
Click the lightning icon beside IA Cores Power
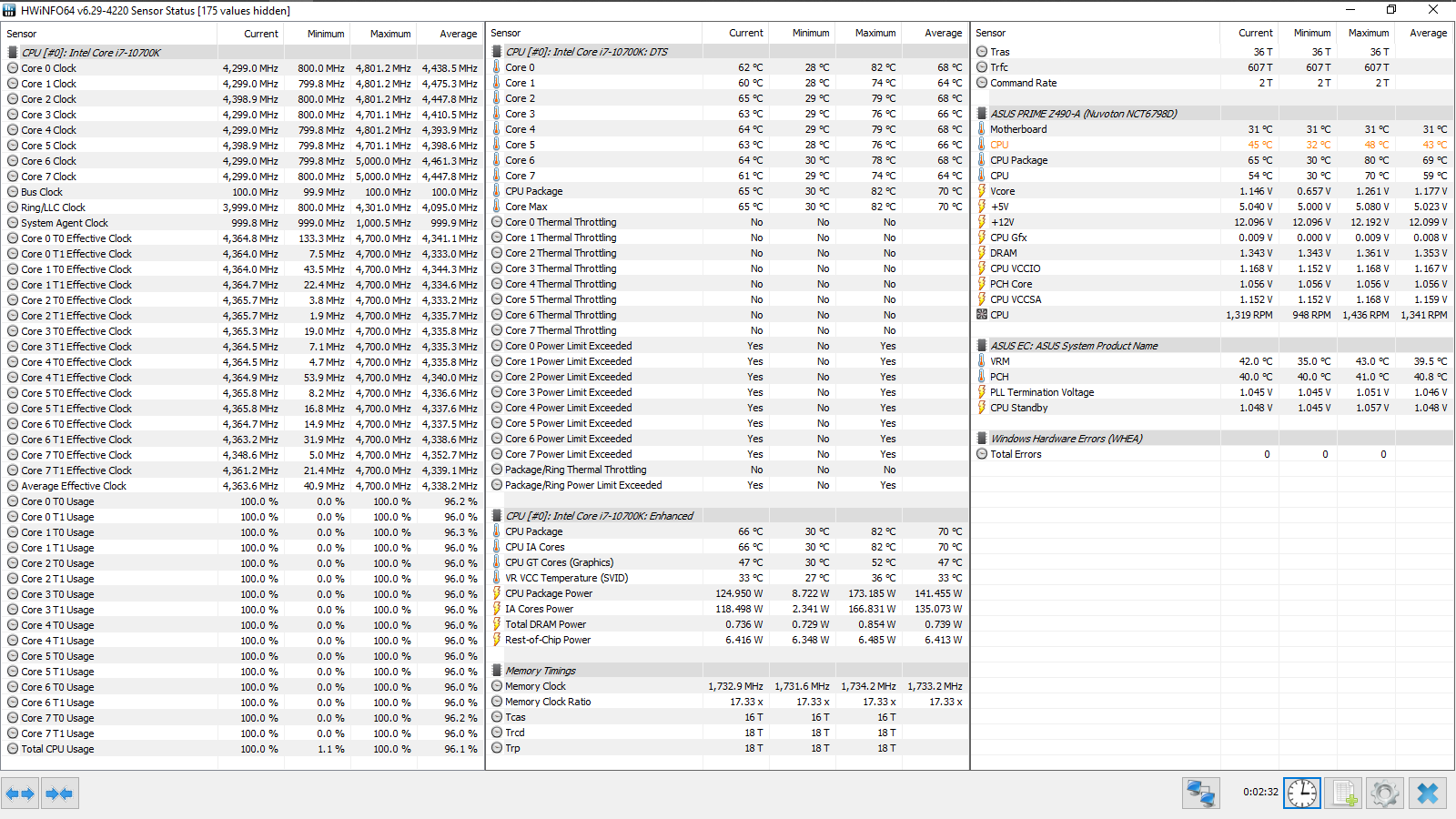497,609
